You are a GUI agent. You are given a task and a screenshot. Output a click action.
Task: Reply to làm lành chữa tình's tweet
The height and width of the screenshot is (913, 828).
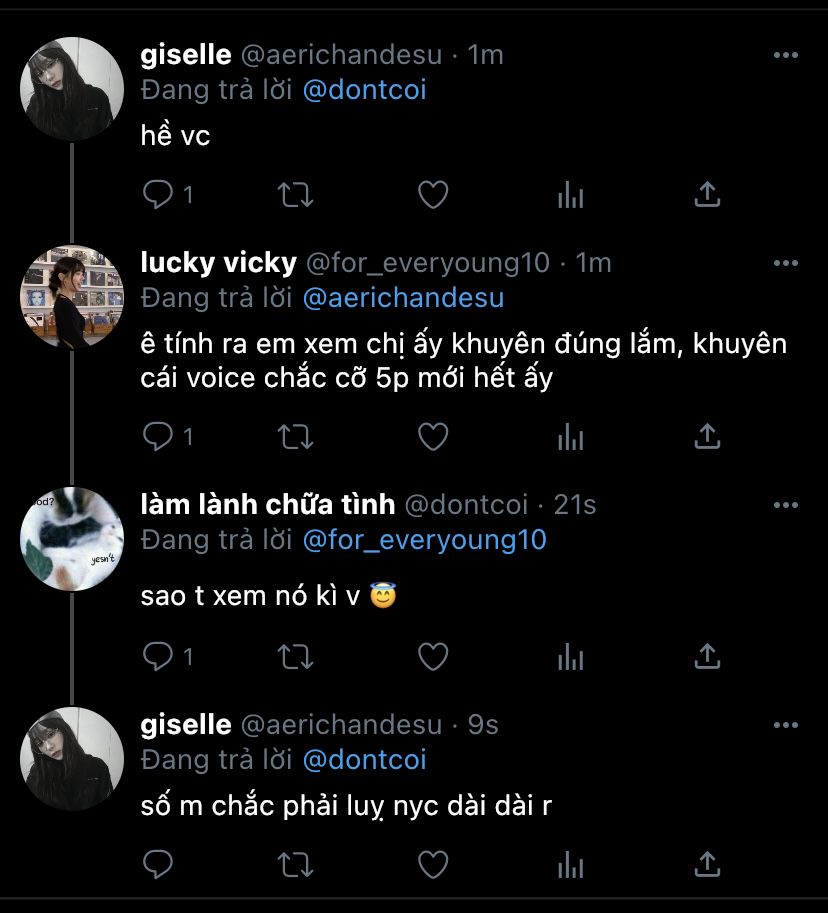coord(158,656)
